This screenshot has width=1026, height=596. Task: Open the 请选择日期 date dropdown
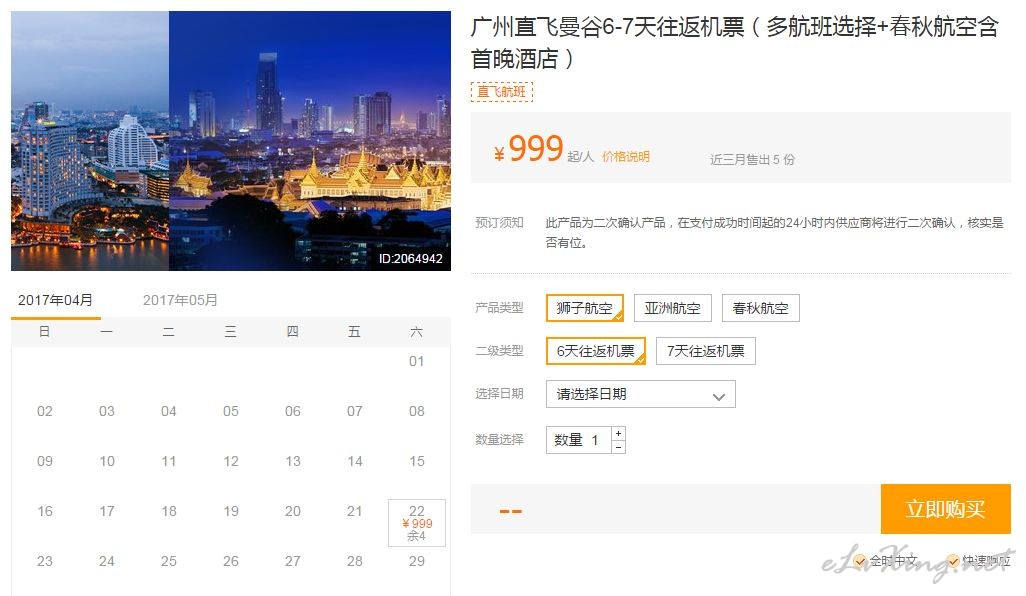click(x=640, y=394)
